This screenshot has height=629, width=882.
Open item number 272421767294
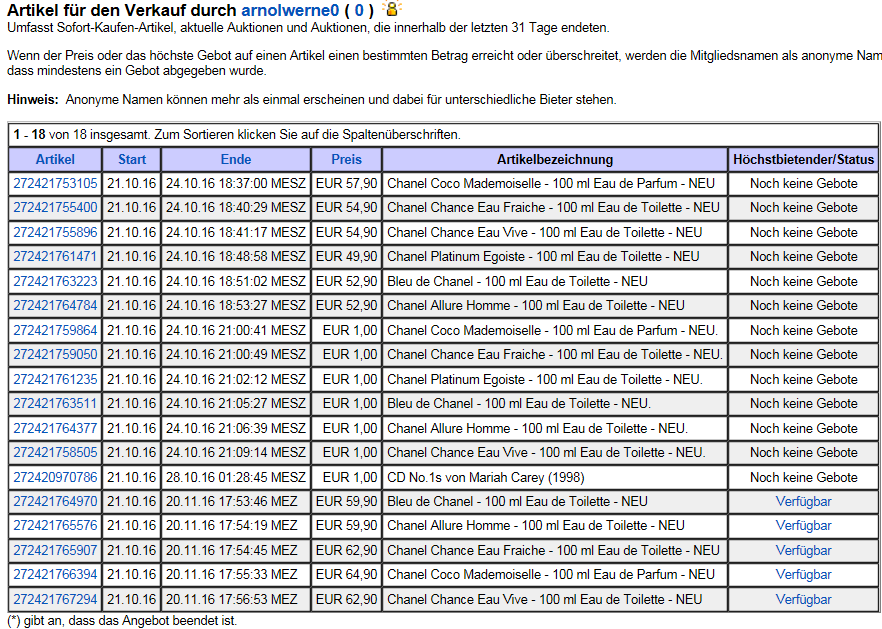[55, 599]
